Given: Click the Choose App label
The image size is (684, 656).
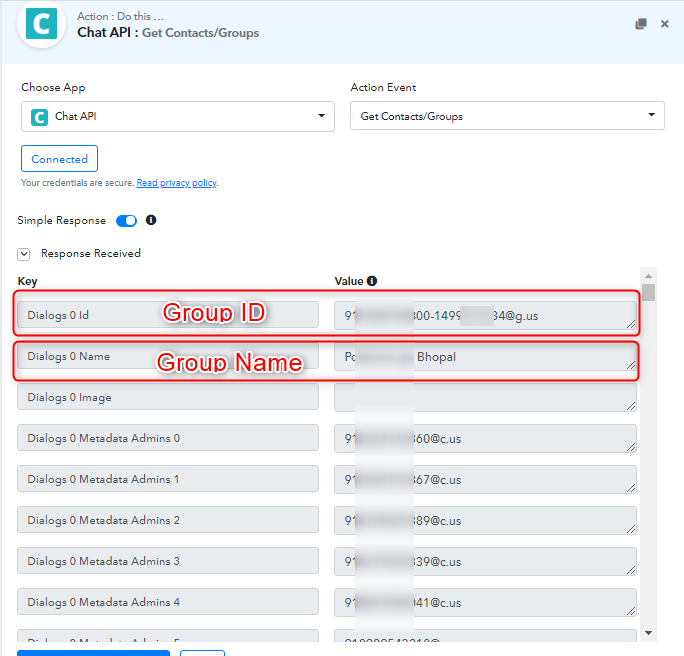Looking at the screenshot, I should point(53,87).
